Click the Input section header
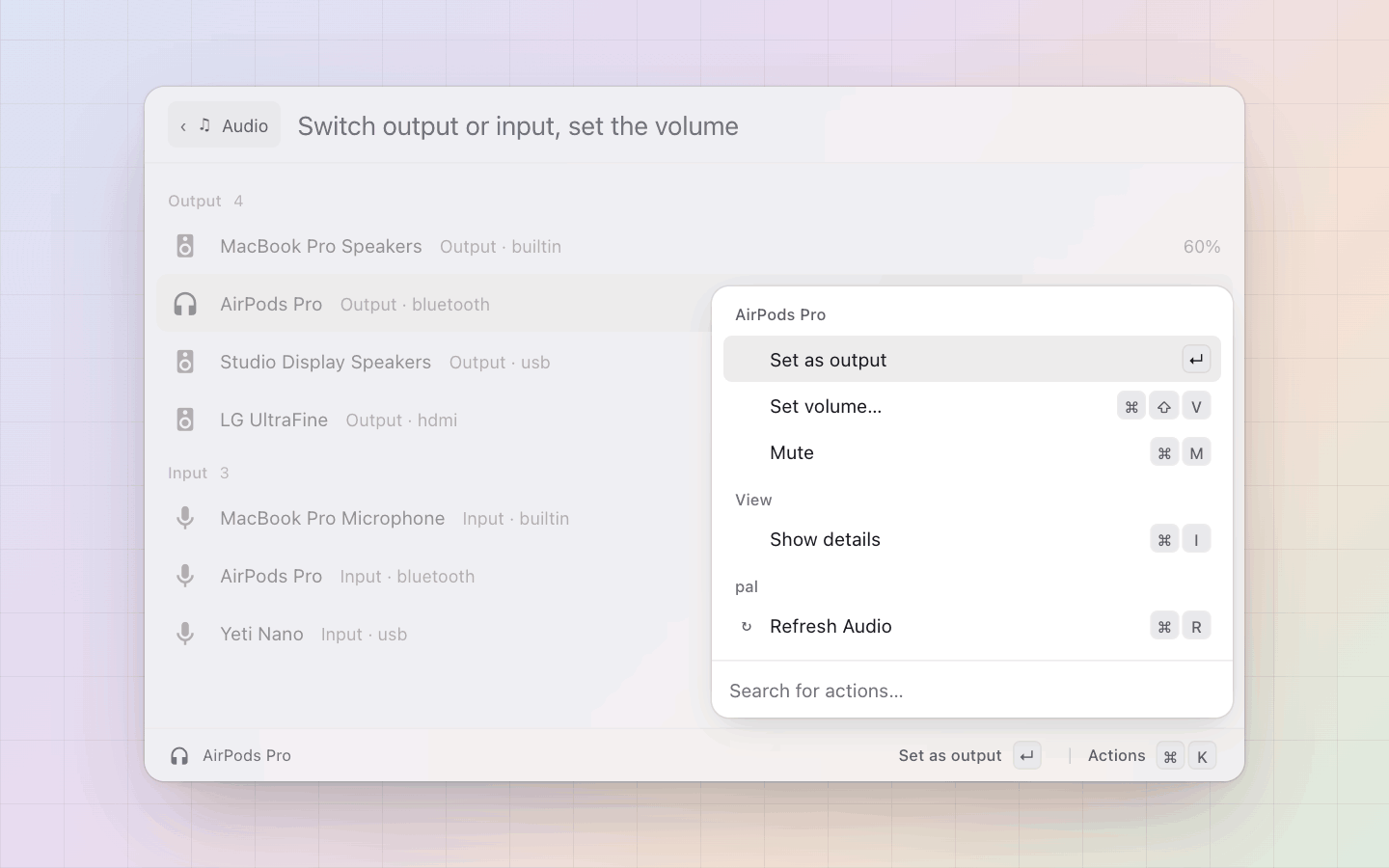This screenshot has height=868, width=1389. [x=187, y=473]
